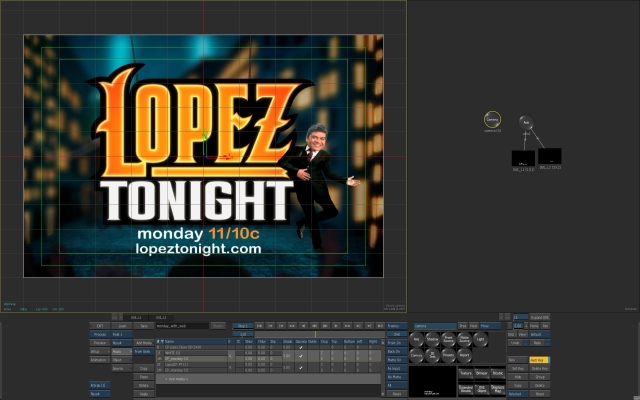Image resolution: width=640 pixels, height=400 pixels.
Task: Click the Process button
Action: (x=100, y=334)
